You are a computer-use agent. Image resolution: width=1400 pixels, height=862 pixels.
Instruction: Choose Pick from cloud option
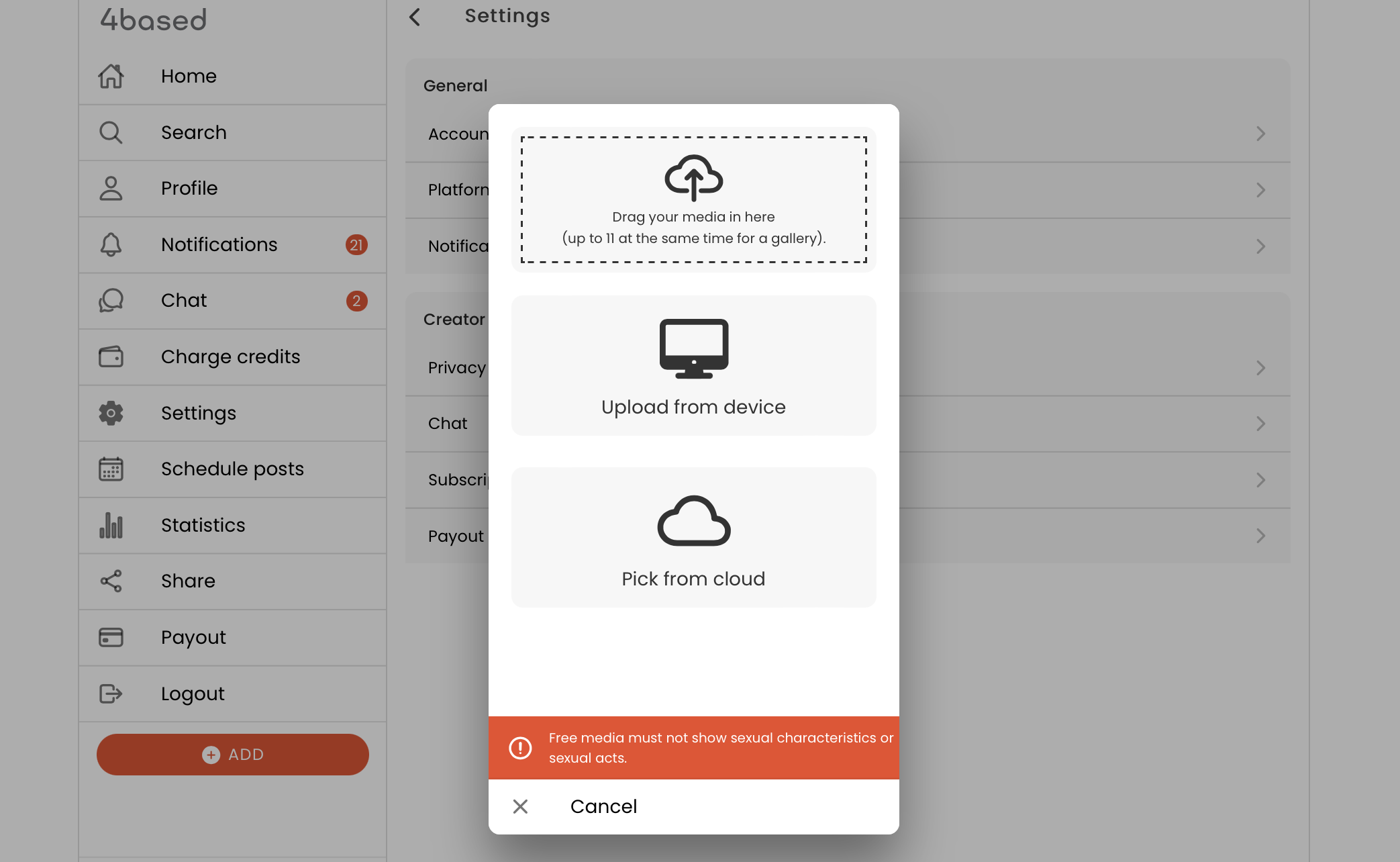(693, 537)
